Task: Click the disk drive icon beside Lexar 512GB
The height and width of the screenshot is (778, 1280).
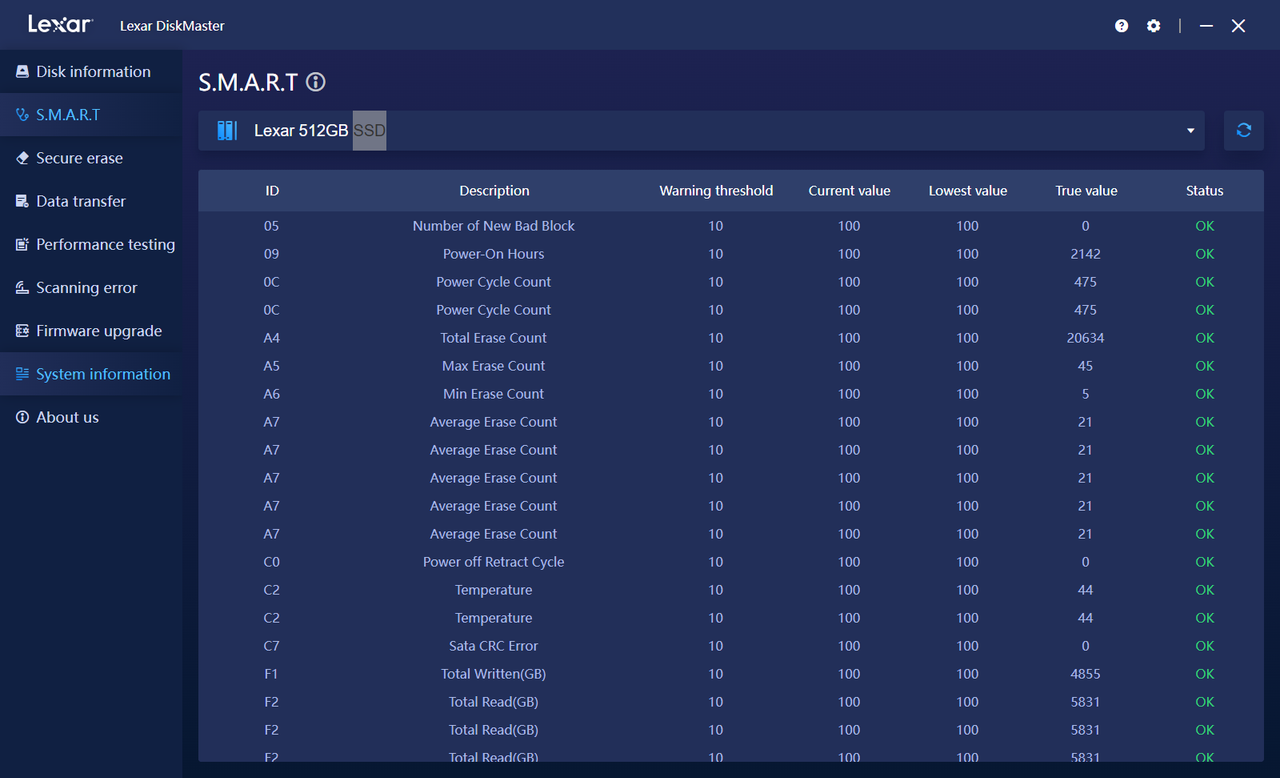Action: tap(227, 130)
